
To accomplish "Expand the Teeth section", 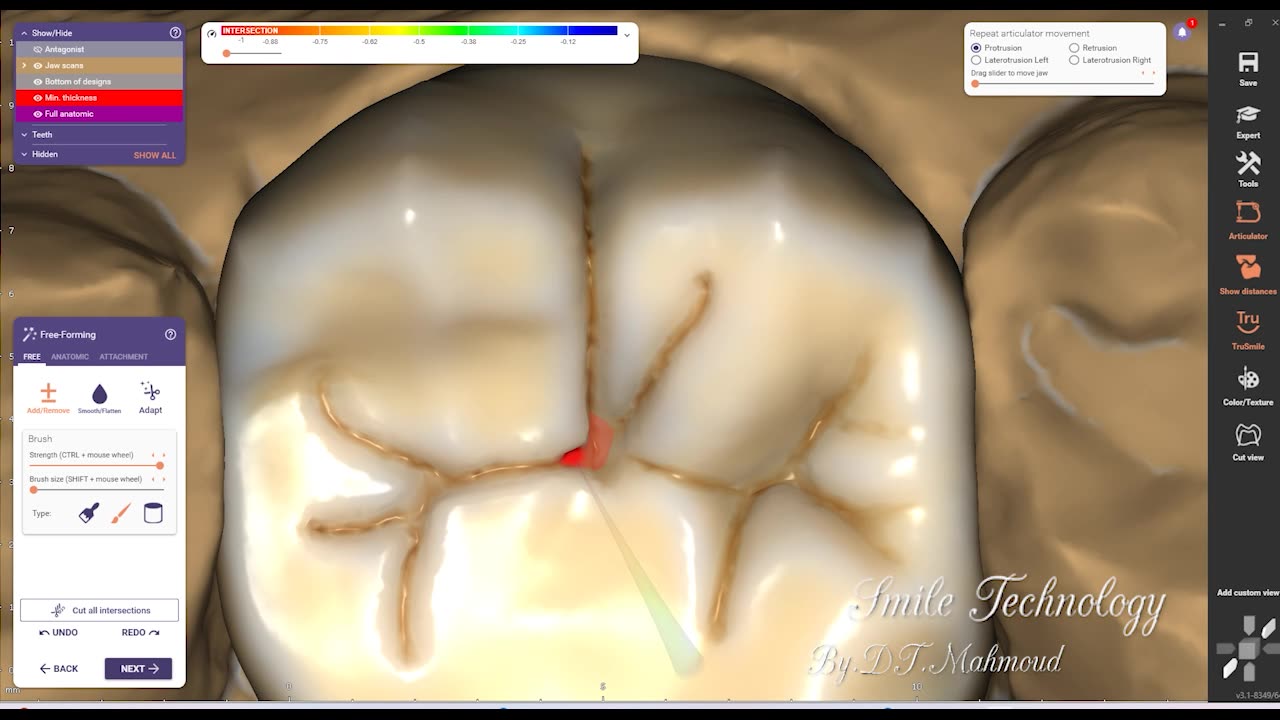I will pos(24,134).
